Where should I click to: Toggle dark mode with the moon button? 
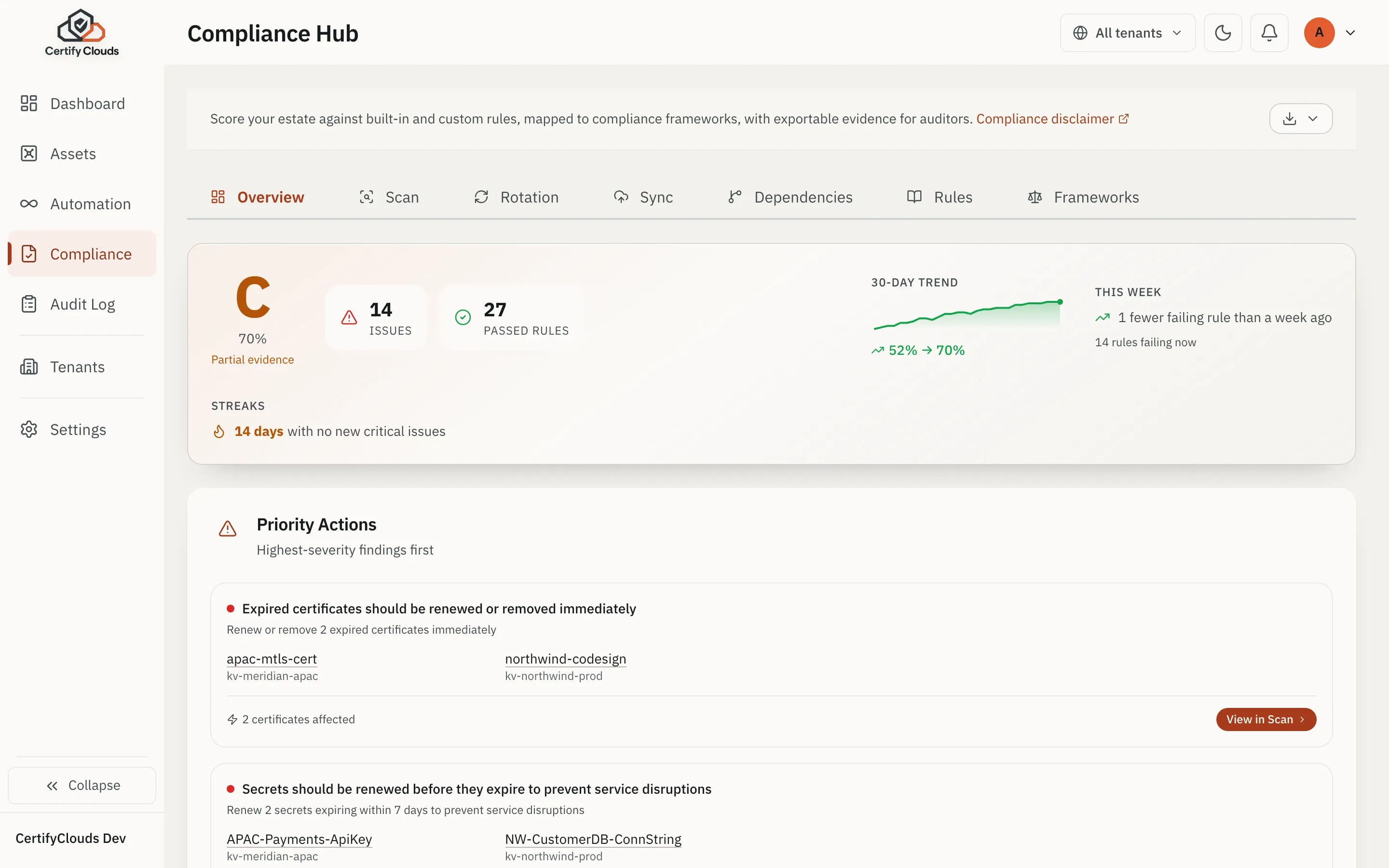(1223, 33)
